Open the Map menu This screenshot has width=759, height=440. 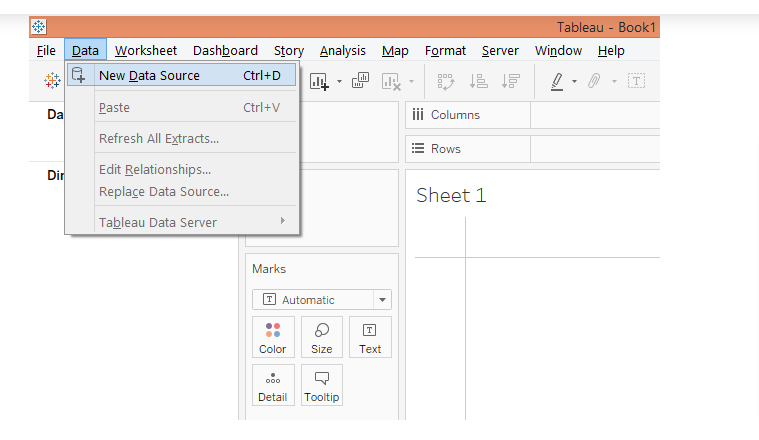point(395,50)
